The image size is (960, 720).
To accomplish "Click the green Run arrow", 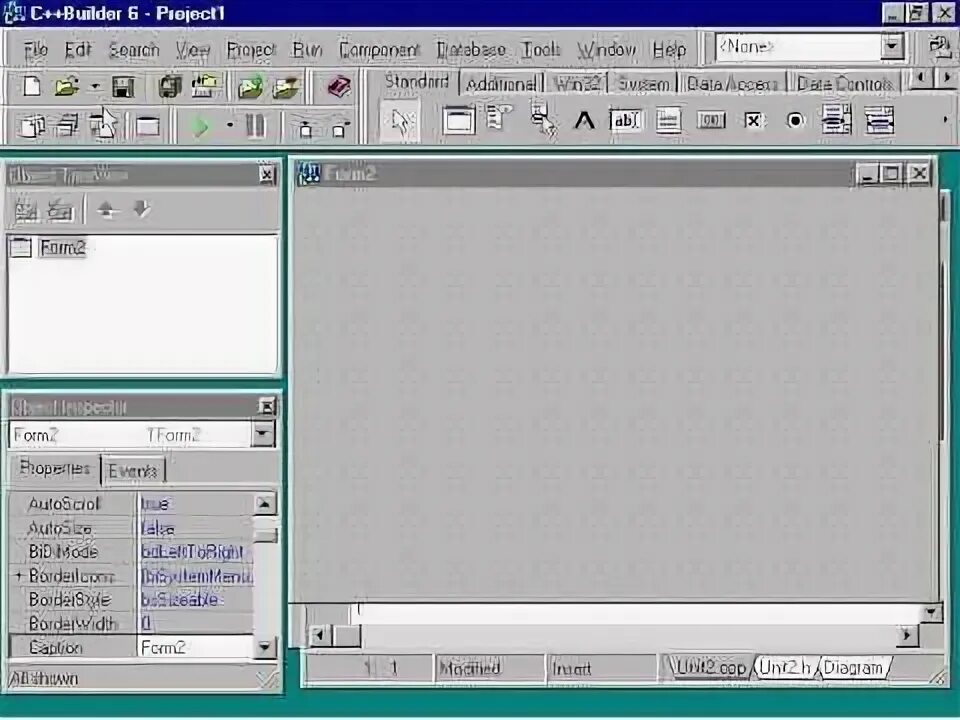I will point(200,127).
